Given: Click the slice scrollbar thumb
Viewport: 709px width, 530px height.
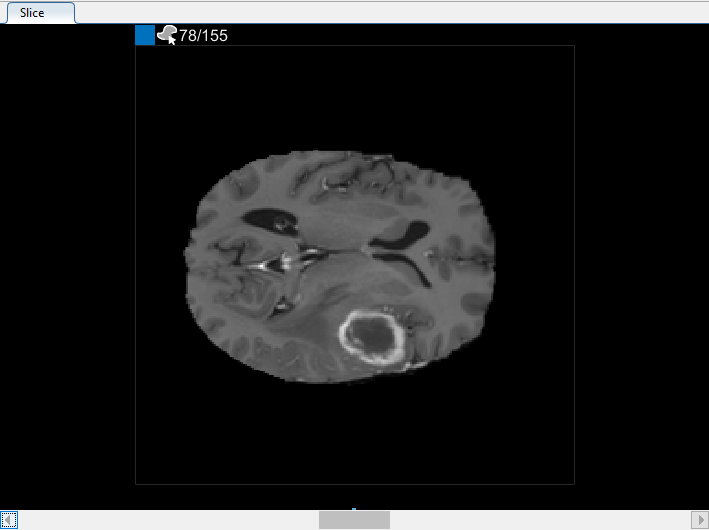Looking at the screenshot, I should pos(354,520).
